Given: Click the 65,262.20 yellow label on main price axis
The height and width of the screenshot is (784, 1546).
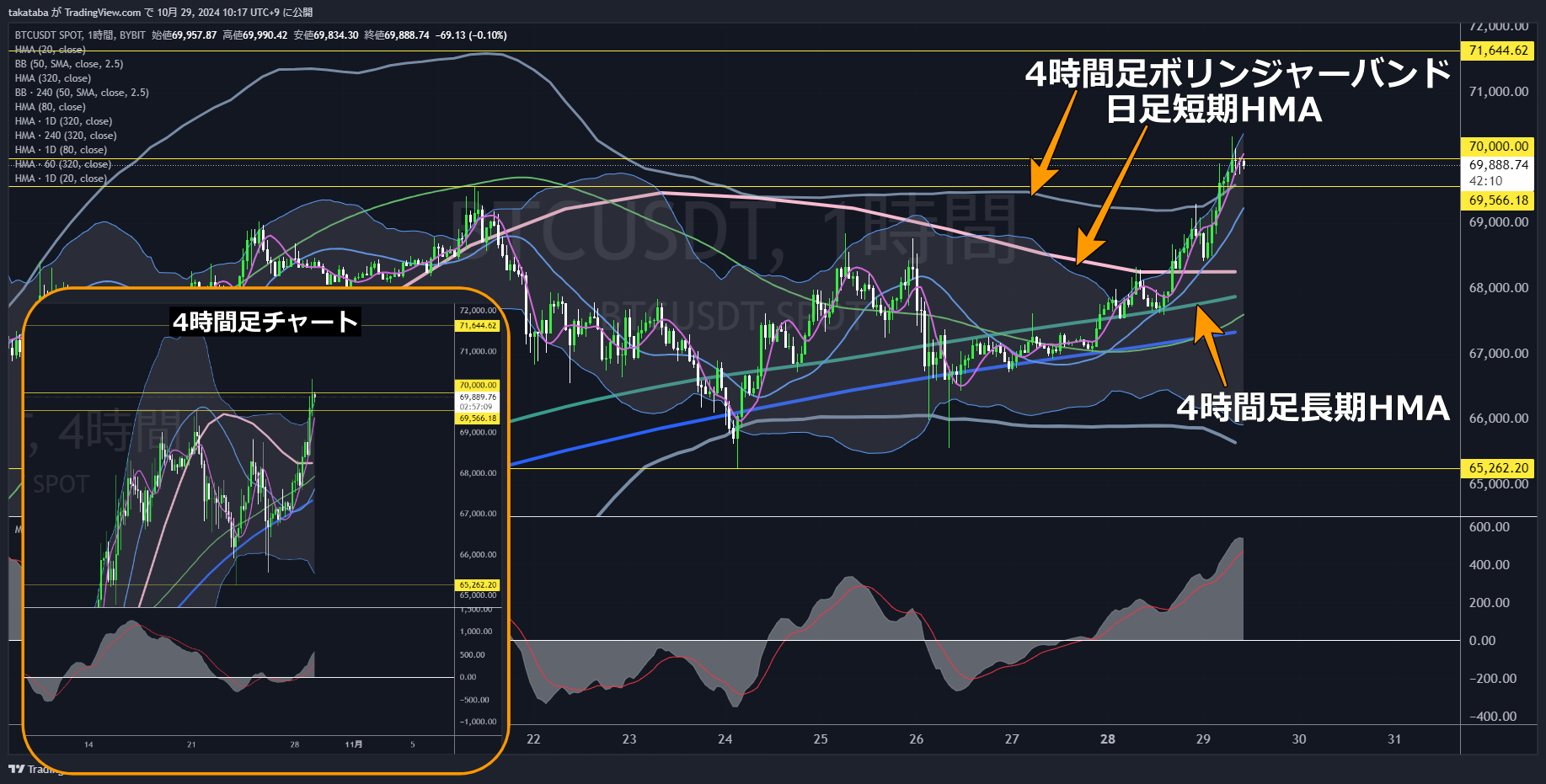Looking at the screenshot, I should tap(1499, 468).
